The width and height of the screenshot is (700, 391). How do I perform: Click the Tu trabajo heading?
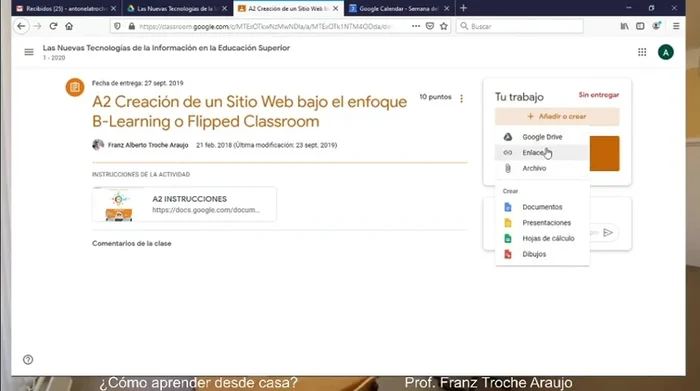519,97
